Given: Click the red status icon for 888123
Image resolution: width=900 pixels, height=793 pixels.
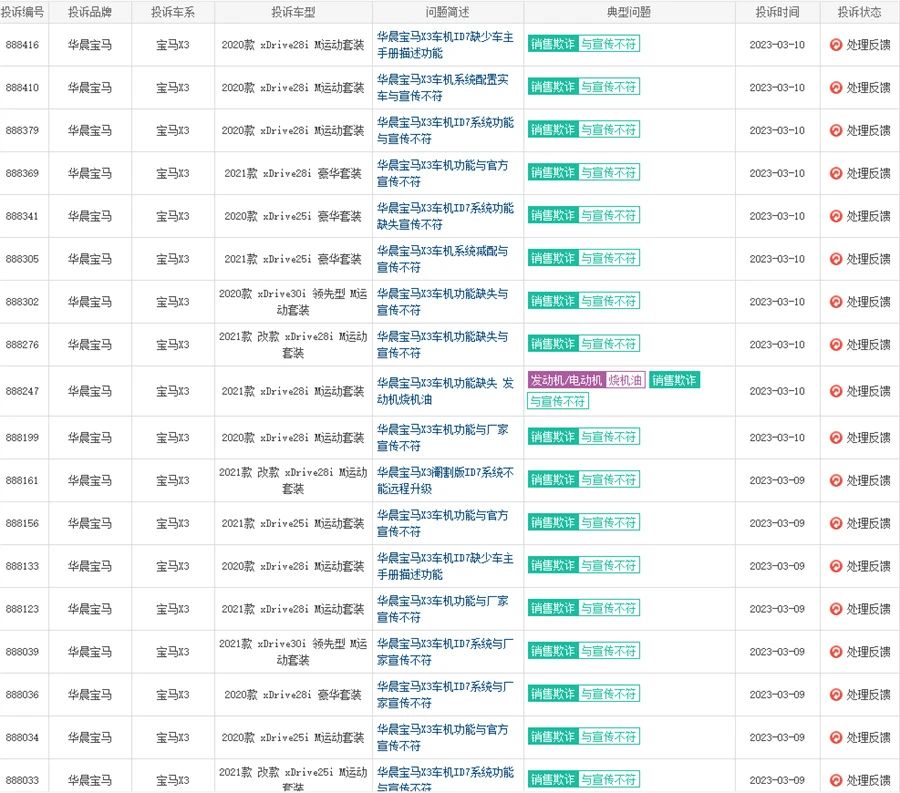Looking at the screenshot, I should point(836,609).
